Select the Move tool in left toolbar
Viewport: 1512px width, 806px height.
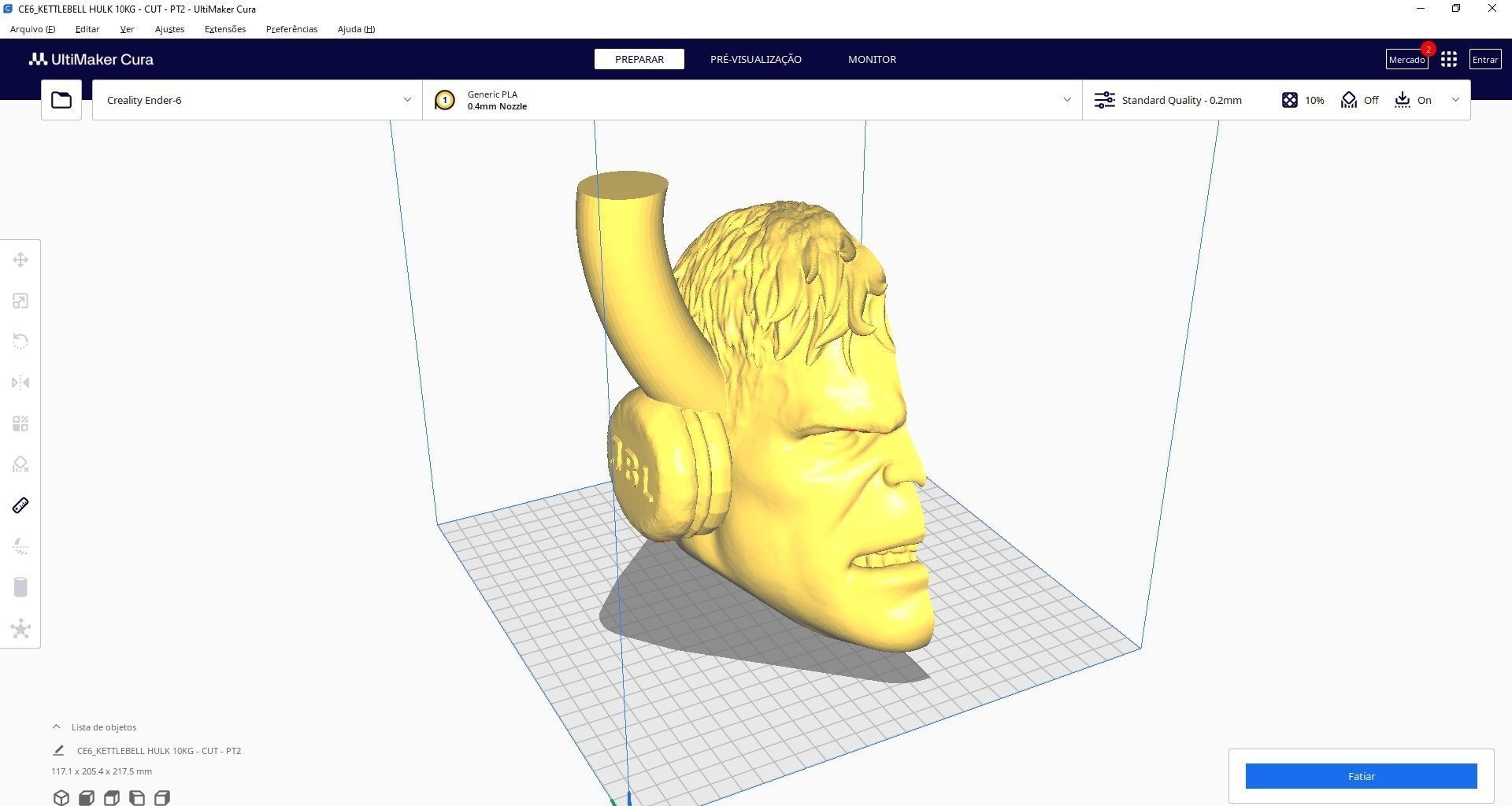pos(20,260)
